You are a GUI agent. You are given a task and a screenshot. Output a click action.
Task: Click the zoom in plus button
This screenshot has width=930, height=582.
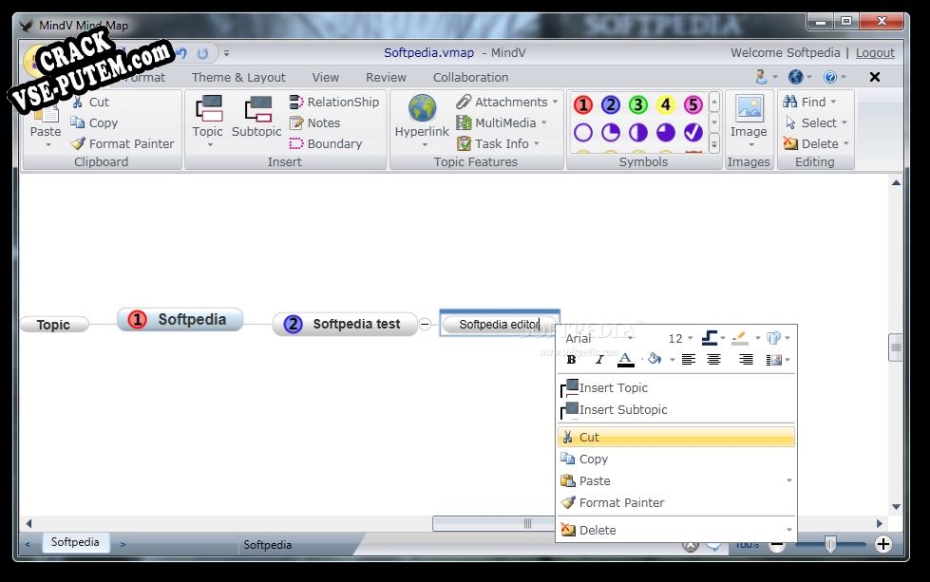(883, 544)
